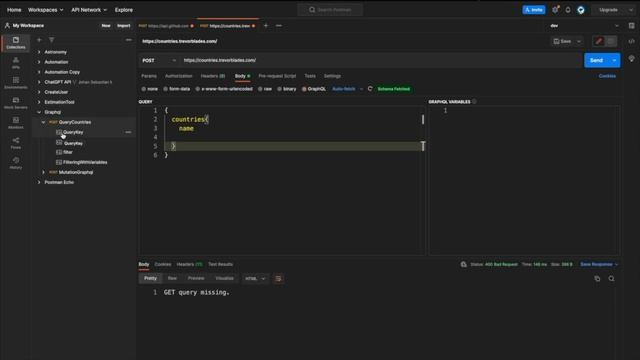Image resolution: width=640 pixels, height=360 pixels.
Task: Open the APIs sidebar panel
Action: click(x=16, y=63)
